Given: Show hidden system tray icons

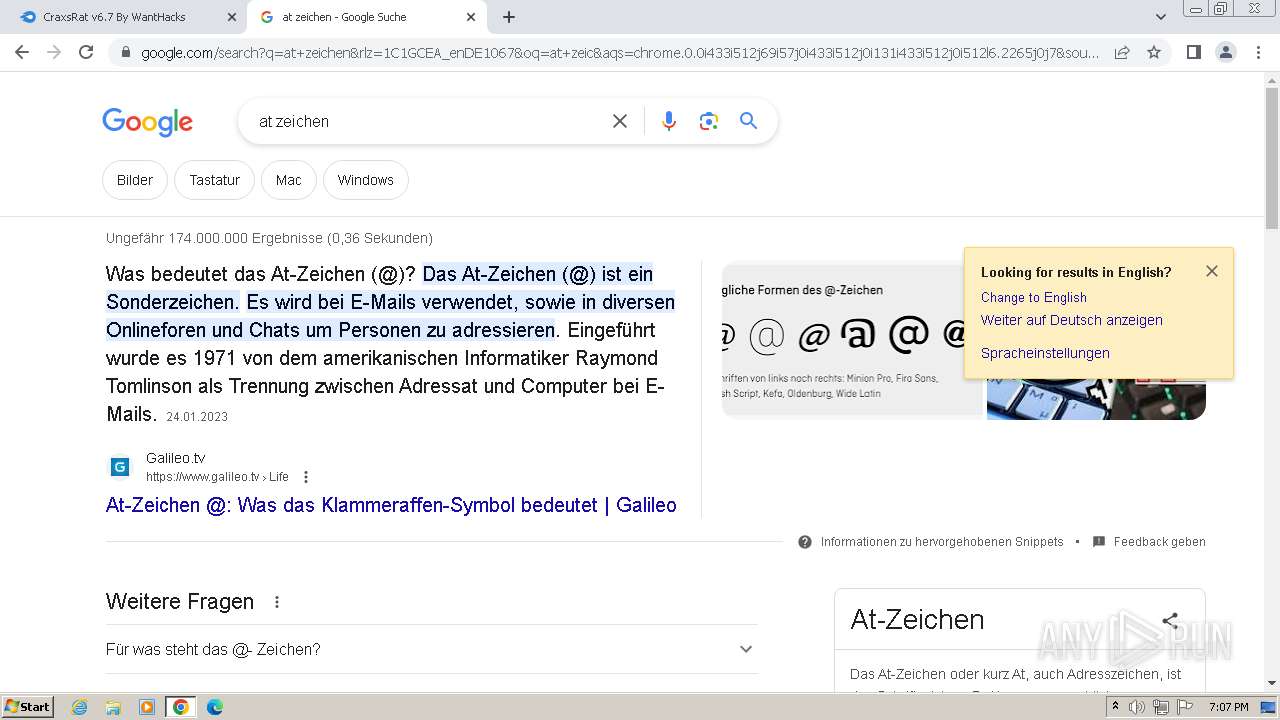Looking at the screenshot, I should click(1115, 707).
